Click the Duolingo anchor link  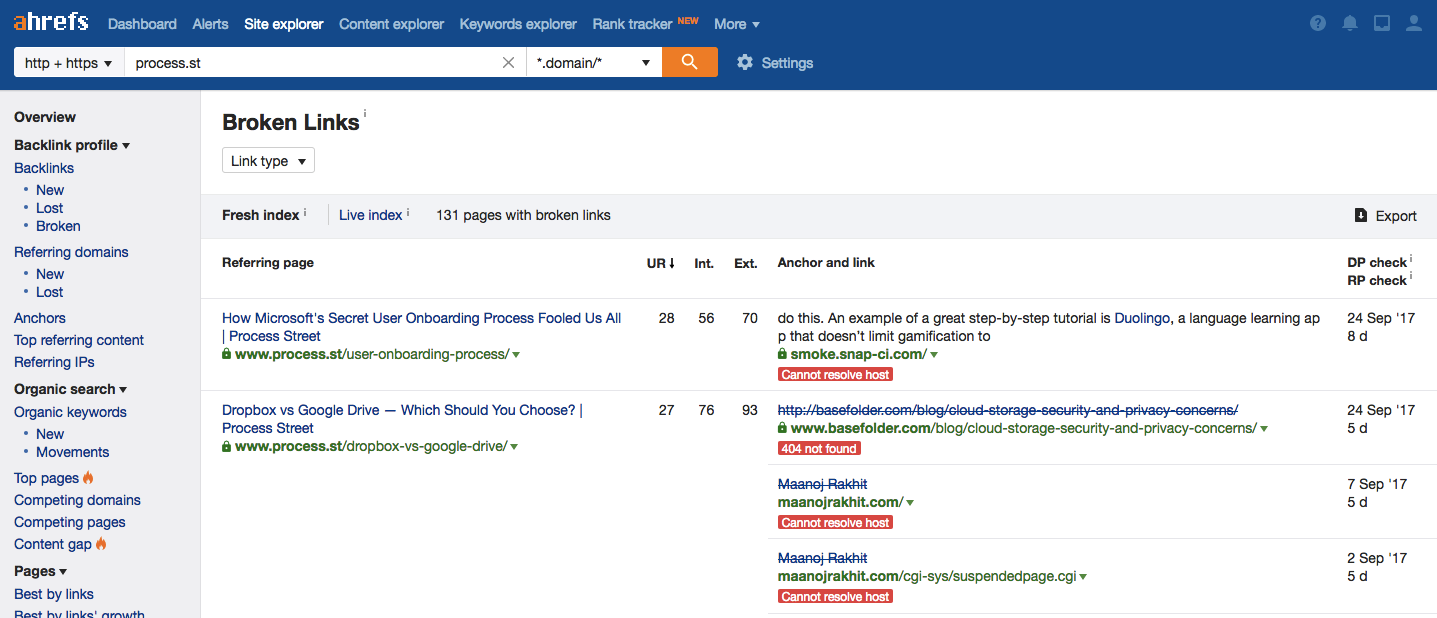click(1143, 318)
